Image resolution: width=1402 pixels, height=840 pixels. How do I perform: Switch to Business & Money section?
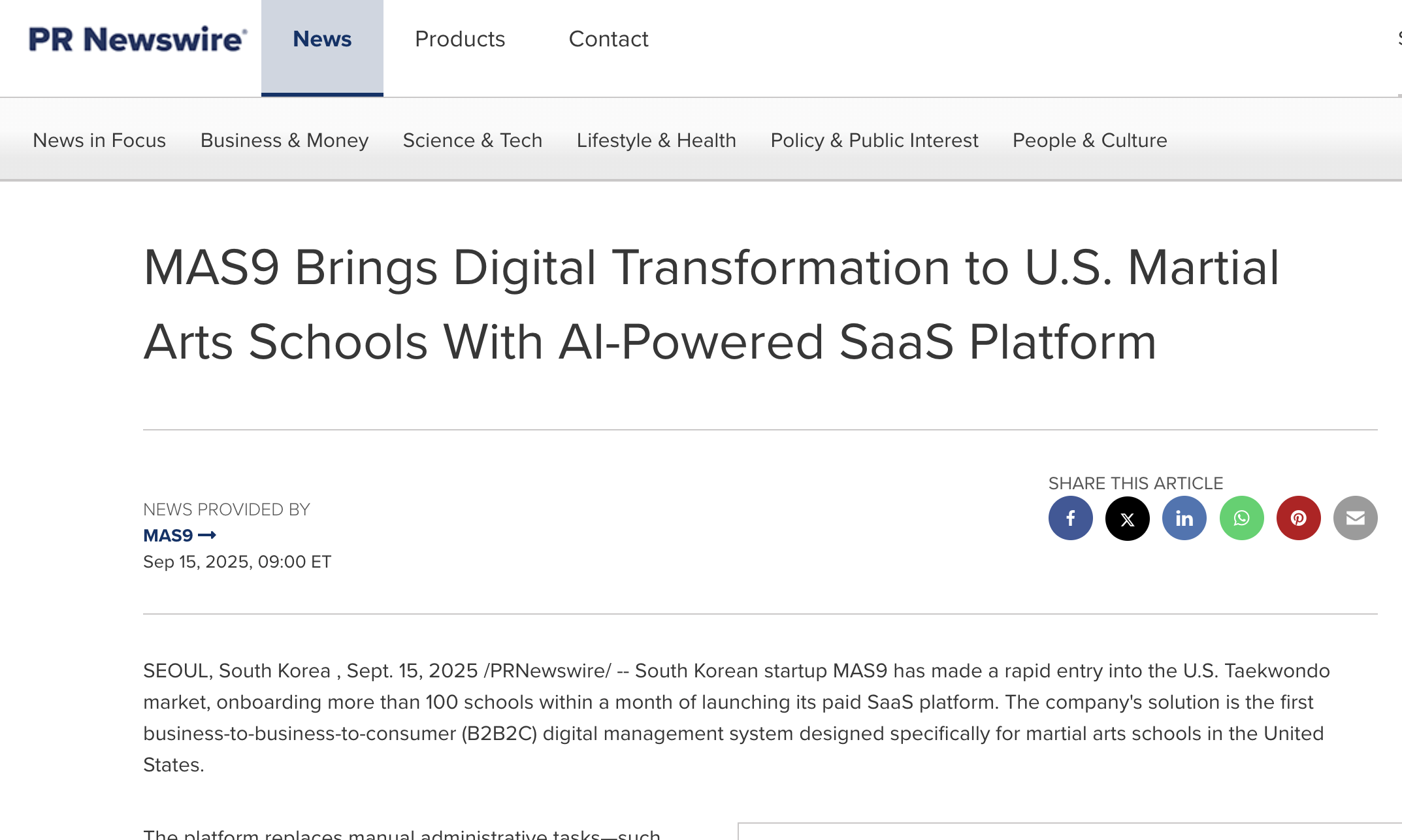coord(284,140)
